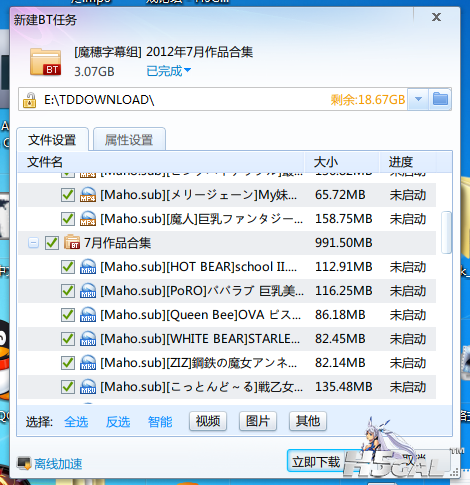The height and width of the screenshot is (485, 470).
Task: Click the MKV icon of the ZIZ file
Action: 88,363
